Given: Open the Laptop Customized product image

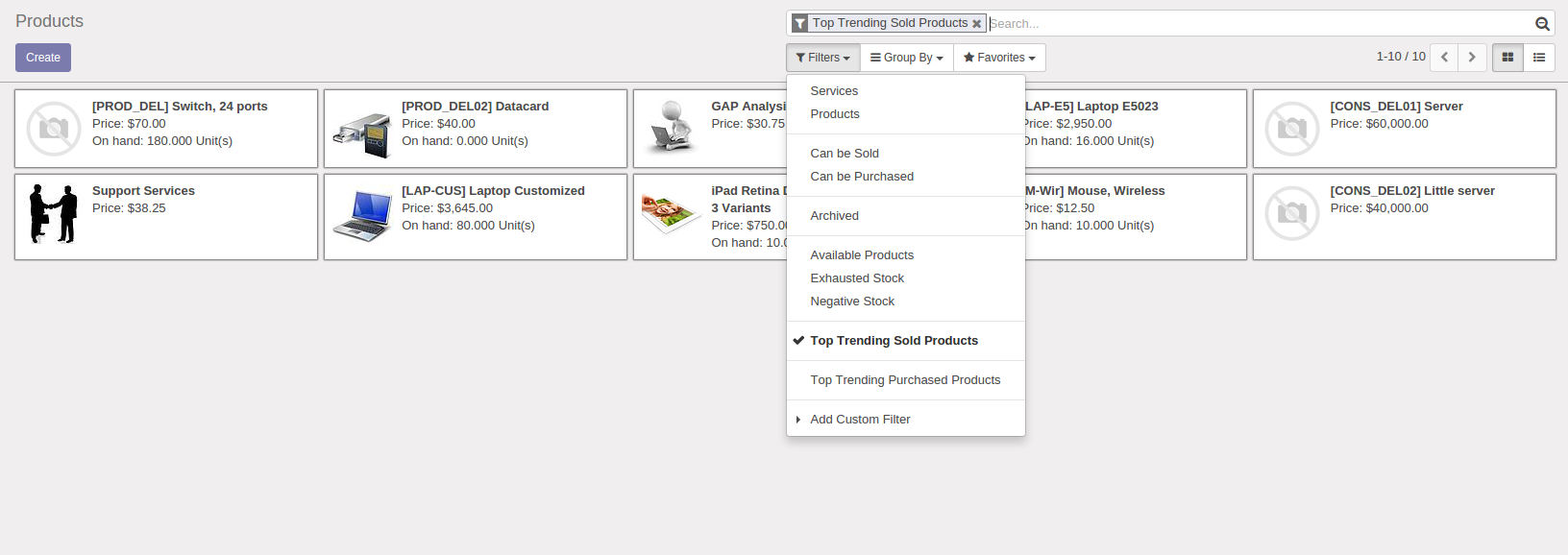Looking at the screenshot, I should tap(362, 216).
